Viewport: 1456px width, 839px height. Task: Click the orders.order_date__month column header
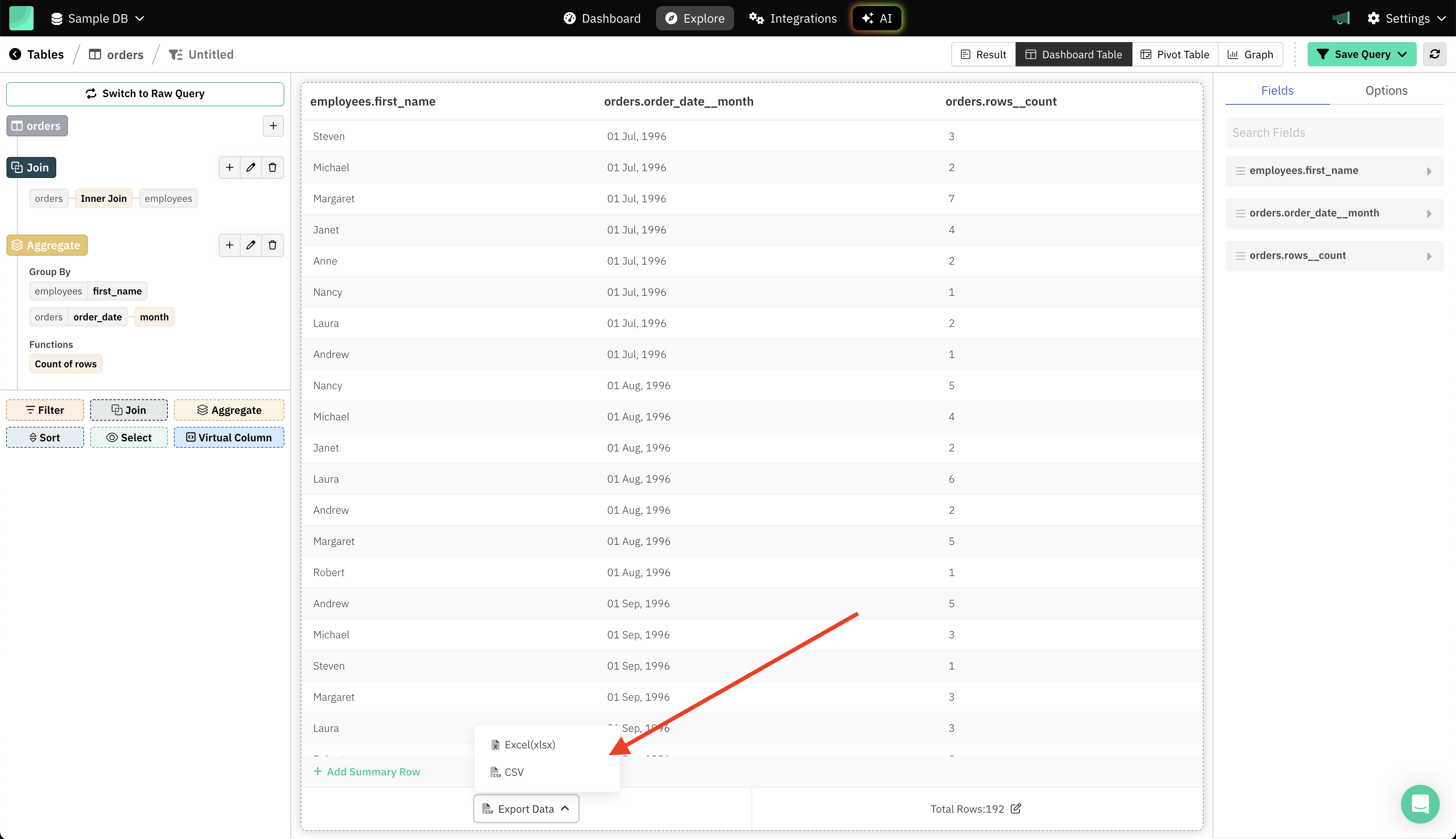(x=679, y=102)
